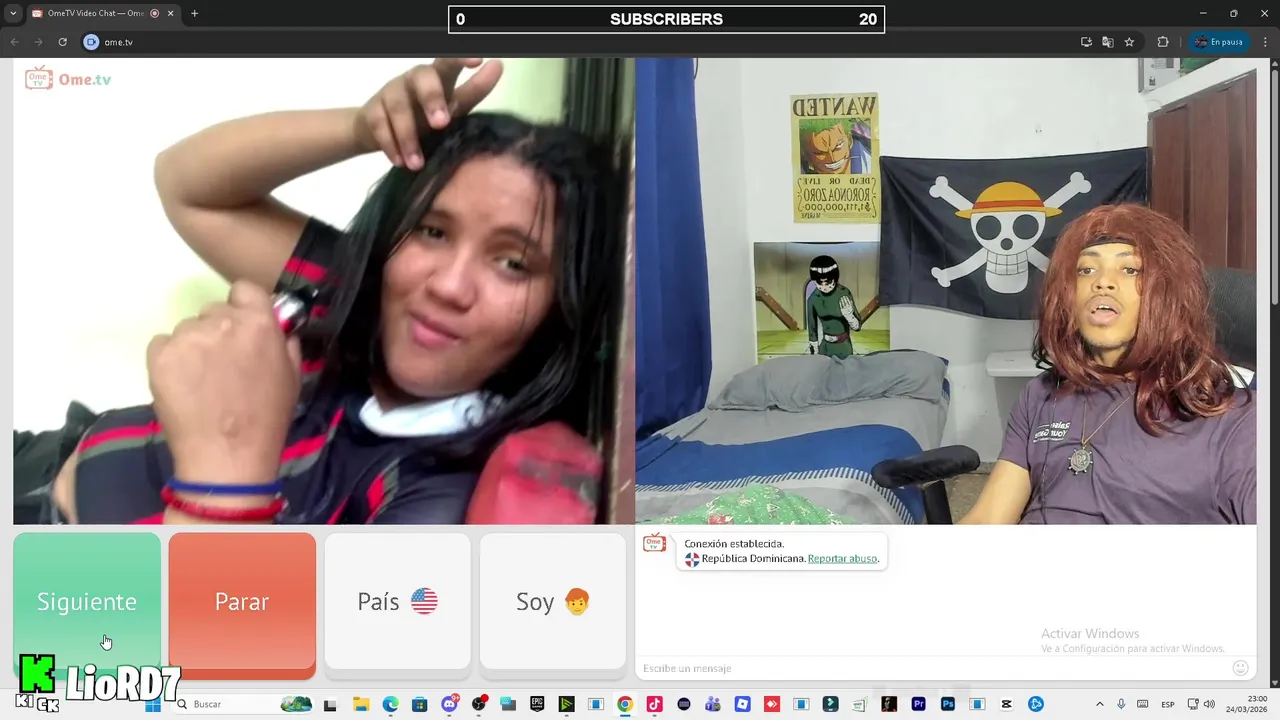Open CapCut from the taskbar
The height and width of the screenshot is (720, 1280).
tap(1007, 704)
